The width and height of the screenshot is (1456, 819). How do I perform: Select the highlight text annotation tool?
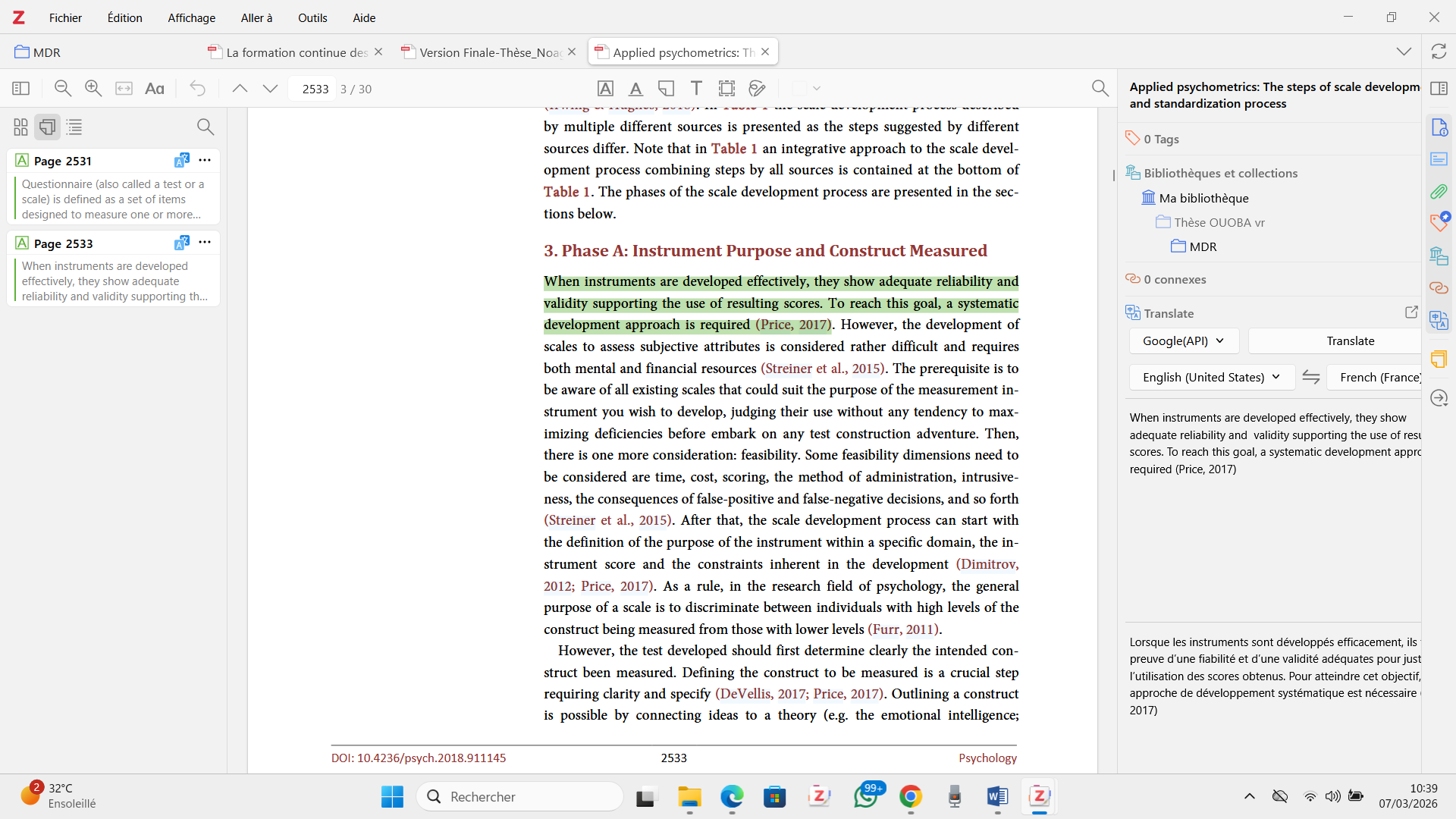pyautogui.click(x=605, y=89)
